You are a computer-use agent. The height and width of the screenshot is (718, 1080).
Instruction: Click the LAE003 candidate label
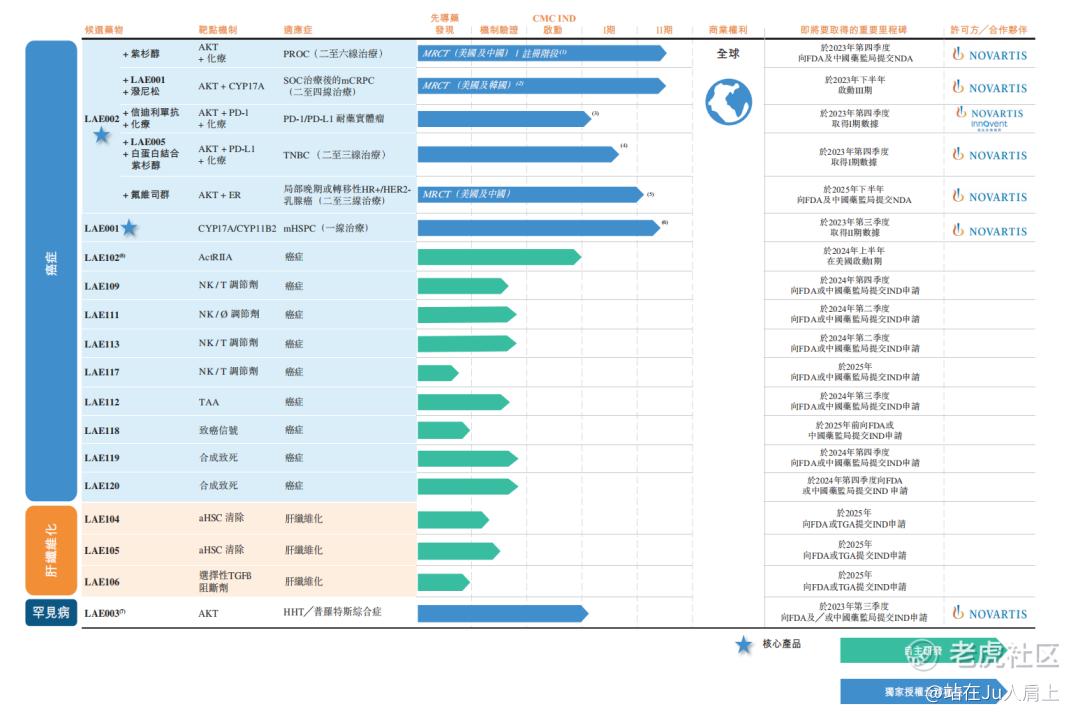coord(105,613)
